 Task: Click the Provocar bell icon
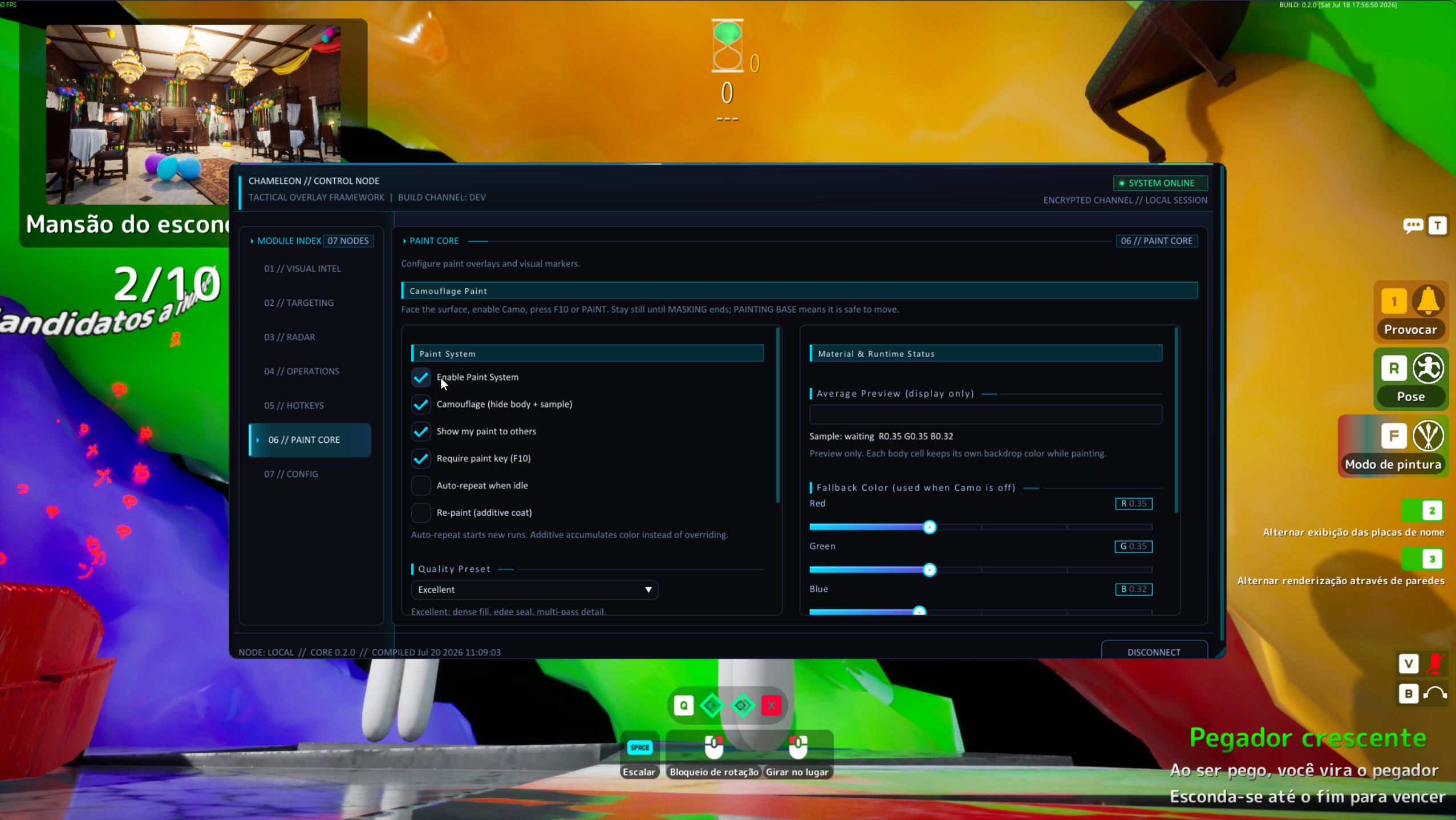pos(1428,301)
